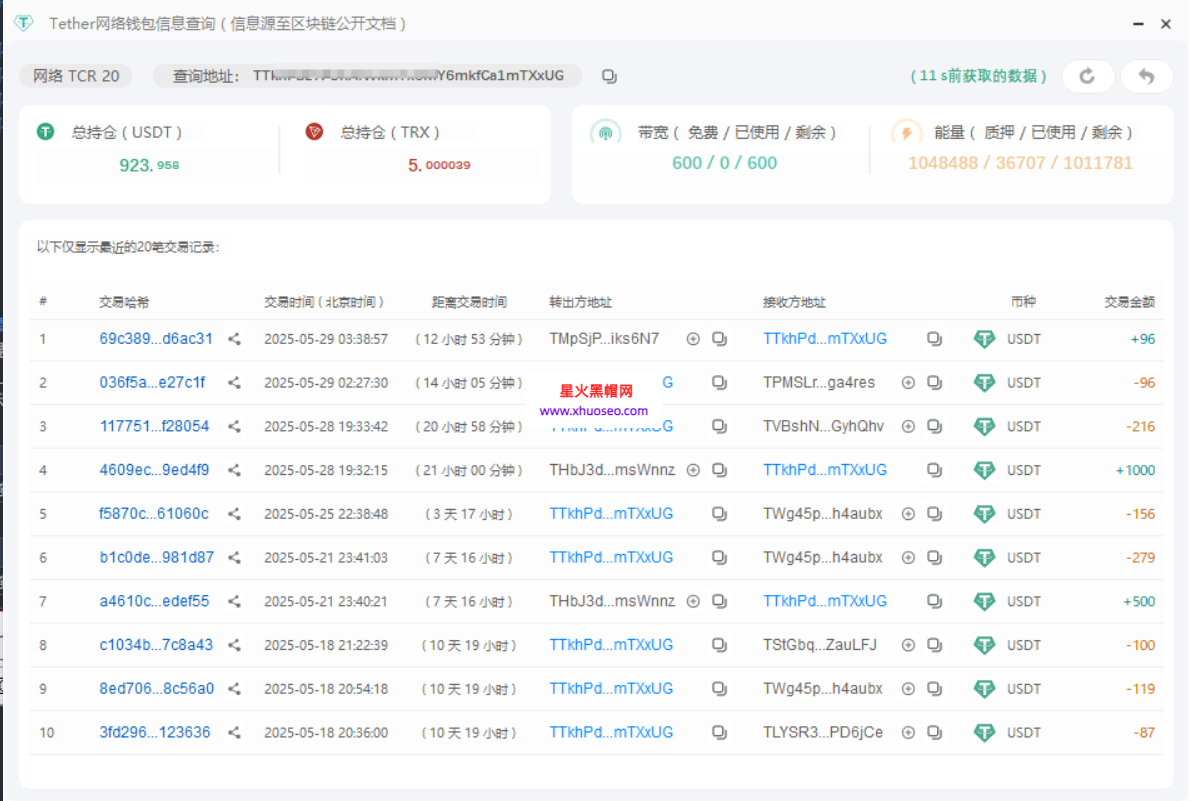Click the 交易金额 column header
Screen dimensions: 1189x801
pyautogui.click(x=1130, y=302)
